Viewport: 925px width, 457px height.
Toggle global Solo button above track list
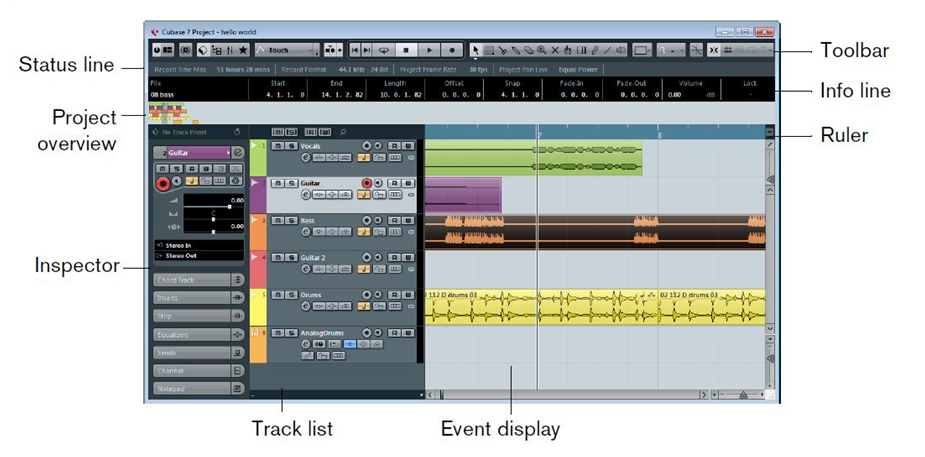(x=291, y=131)
